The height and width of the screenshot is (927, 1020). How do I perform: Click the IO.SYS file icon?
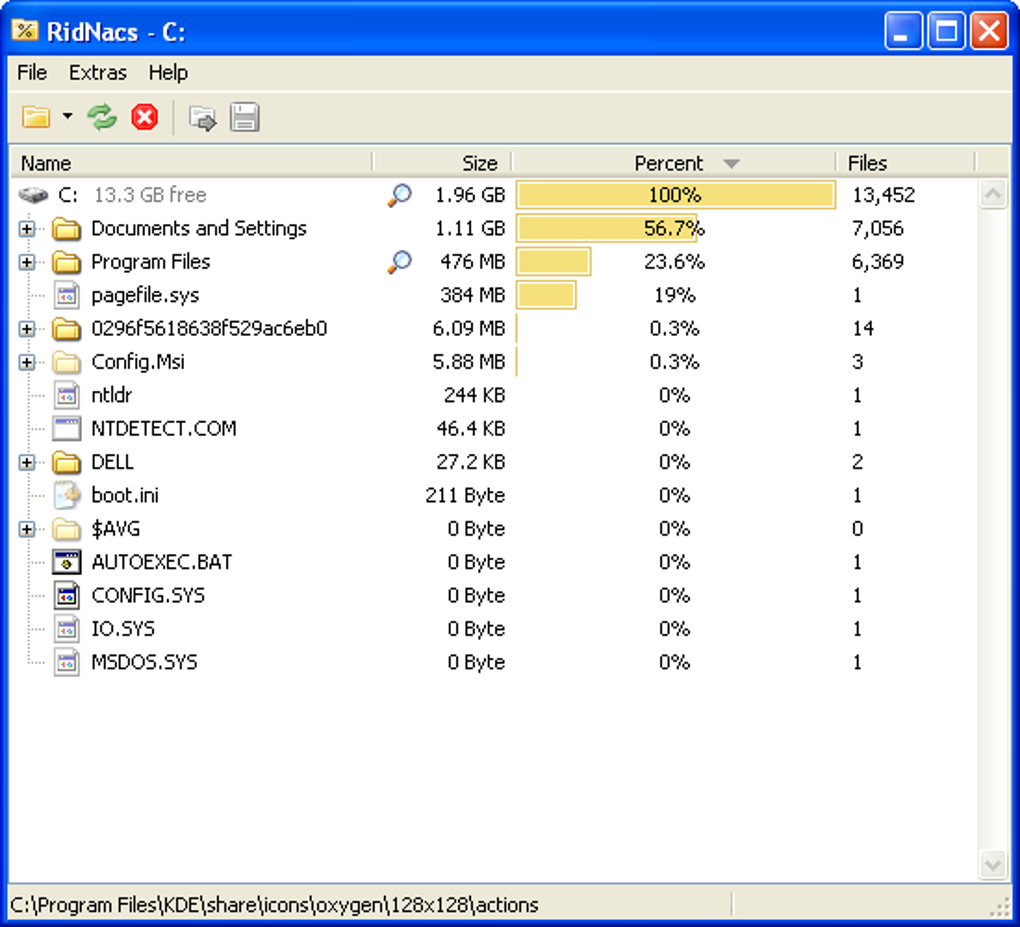coord(66,629)
